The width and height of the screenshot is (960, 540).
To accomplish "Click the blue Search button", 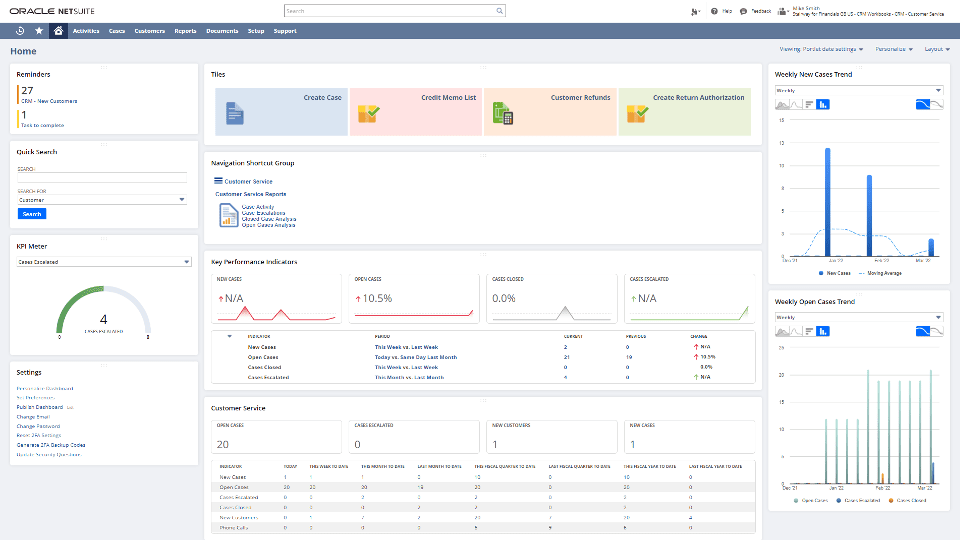I will pos(32,214).
